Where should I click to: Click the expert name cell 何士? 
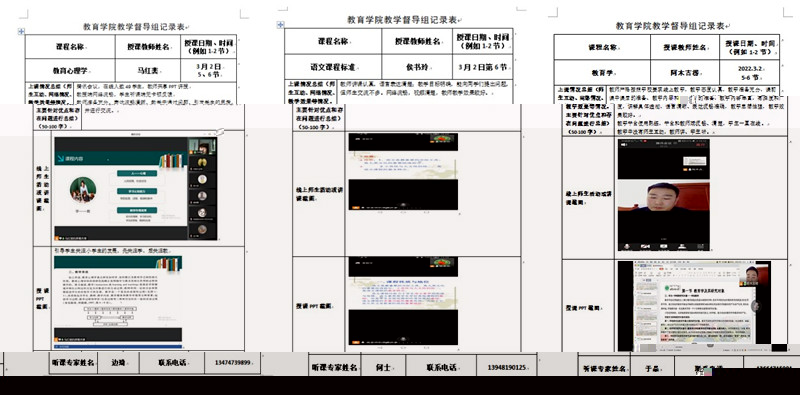[x=383, y=367]
